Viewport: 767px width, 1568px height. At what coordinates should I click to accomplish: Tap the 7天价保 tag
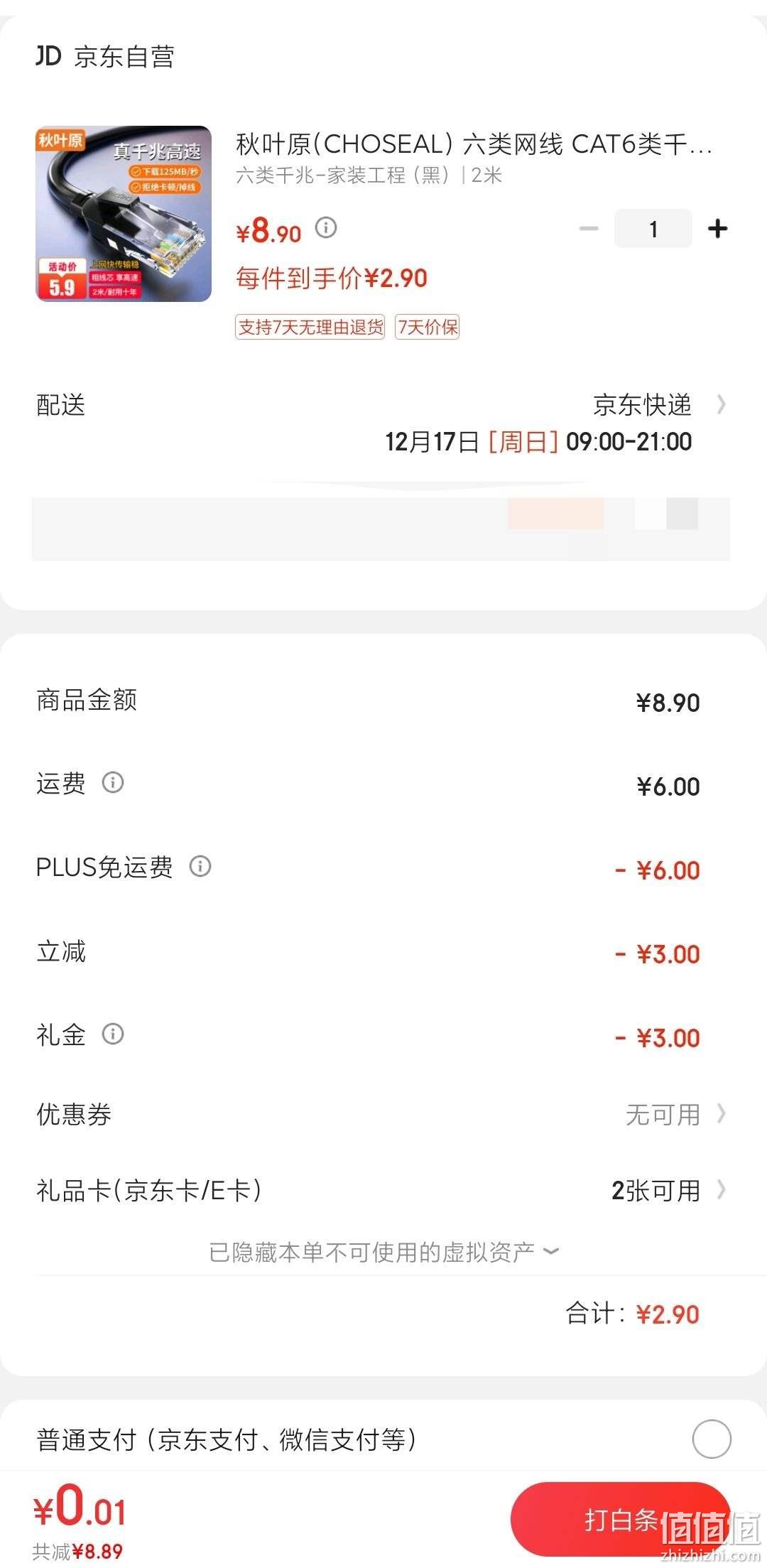pos(428,327)
